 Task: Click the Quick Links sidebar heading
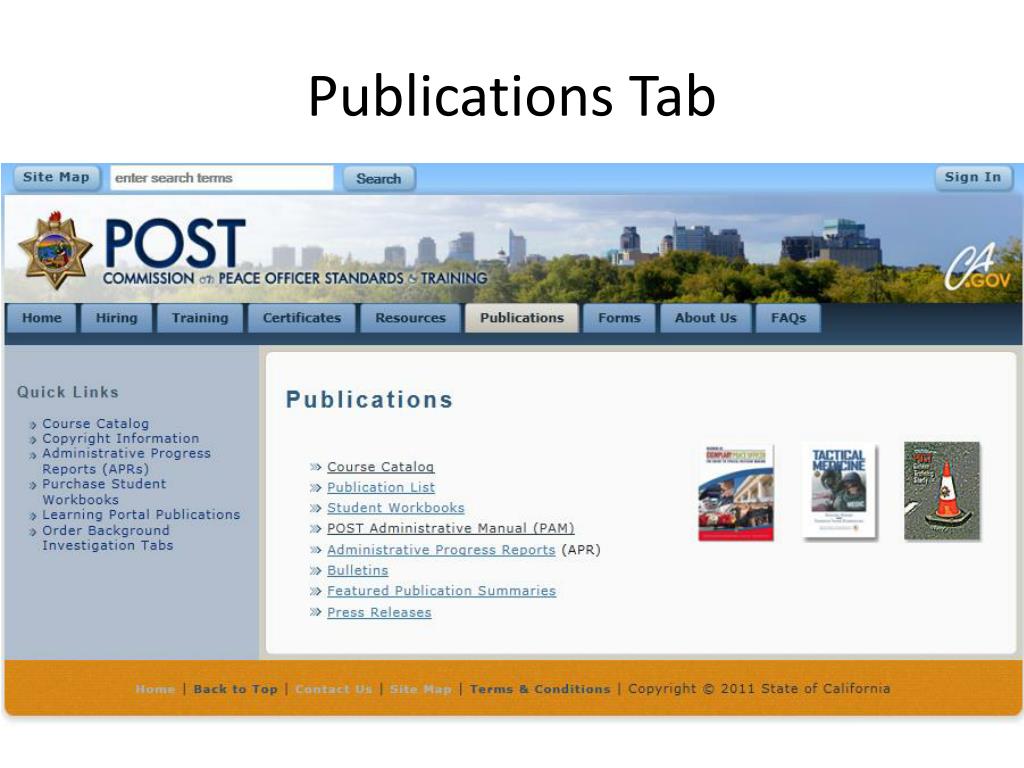pos(68,392)
